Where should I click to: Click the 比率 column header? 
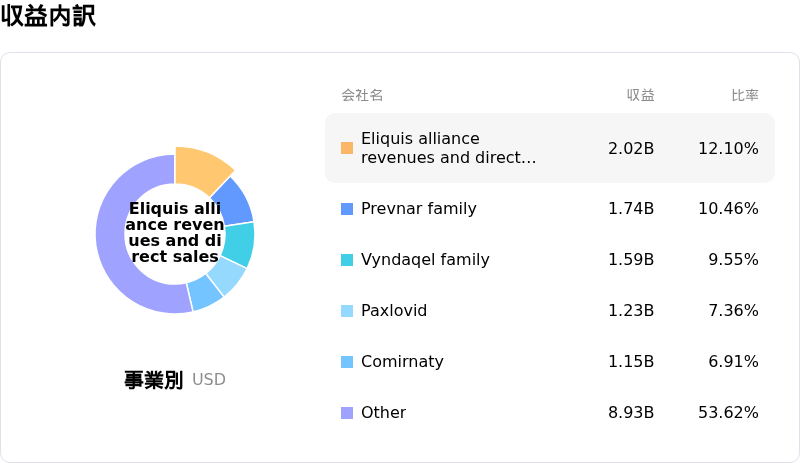745,95
